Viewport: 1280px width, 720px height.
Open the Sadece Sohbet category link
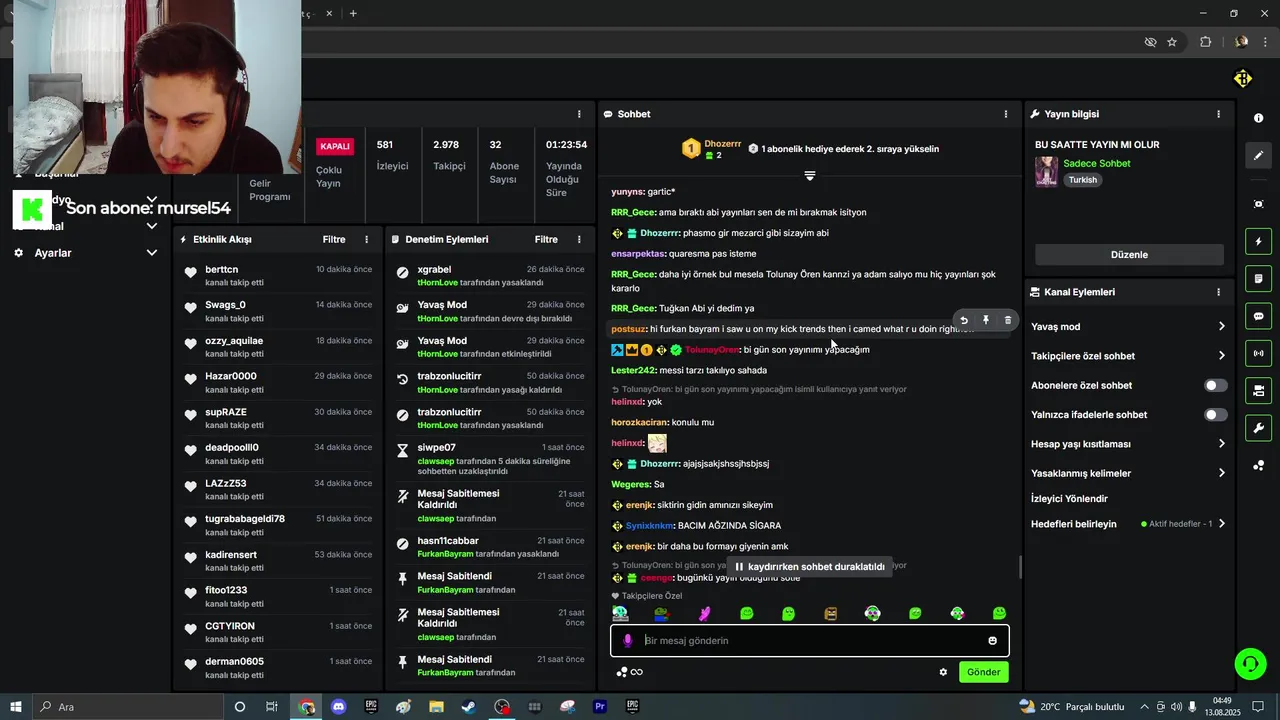(1097, 163)
